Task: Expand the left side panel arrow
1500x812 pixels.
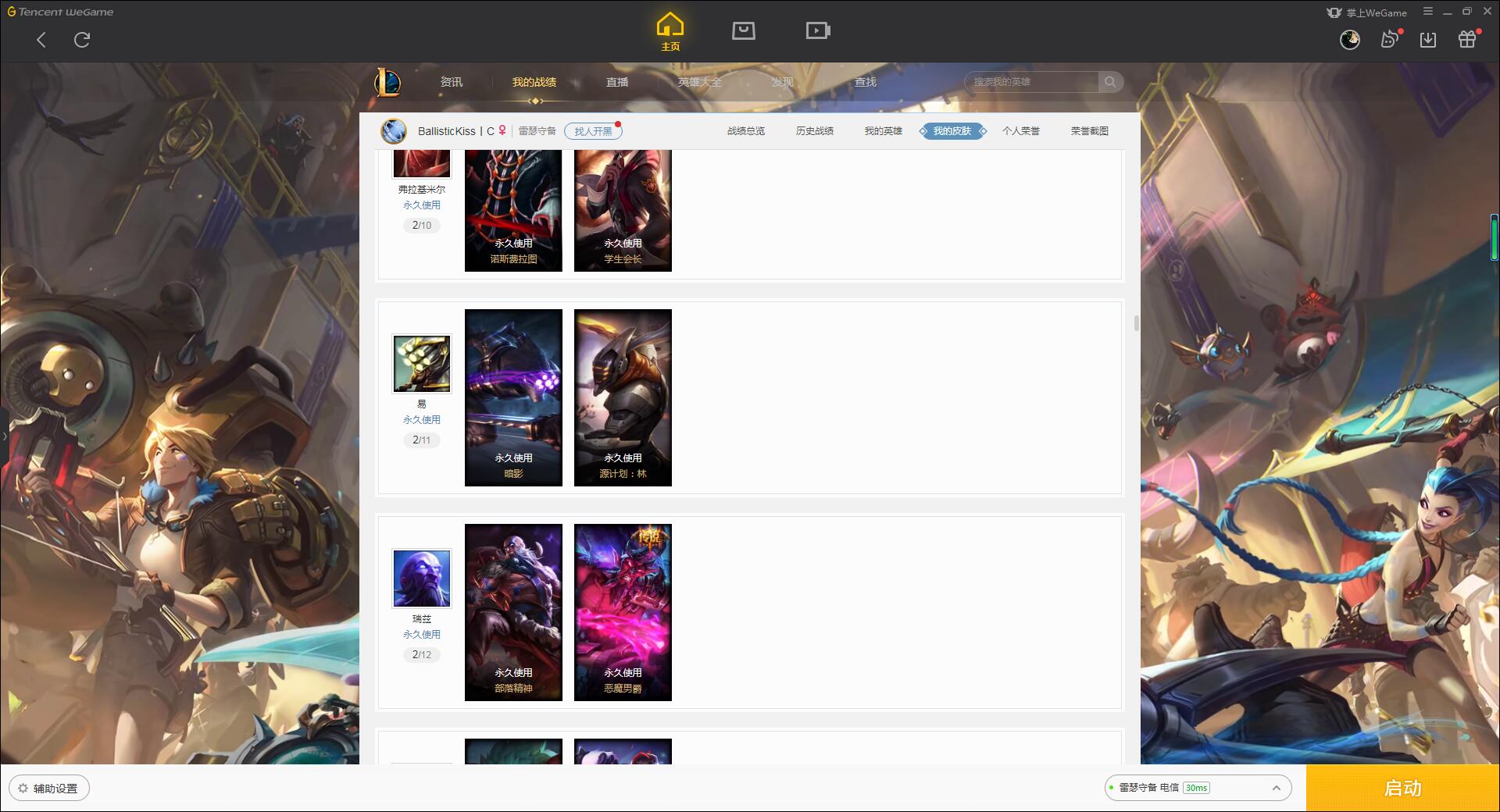Action: point(4,436)
